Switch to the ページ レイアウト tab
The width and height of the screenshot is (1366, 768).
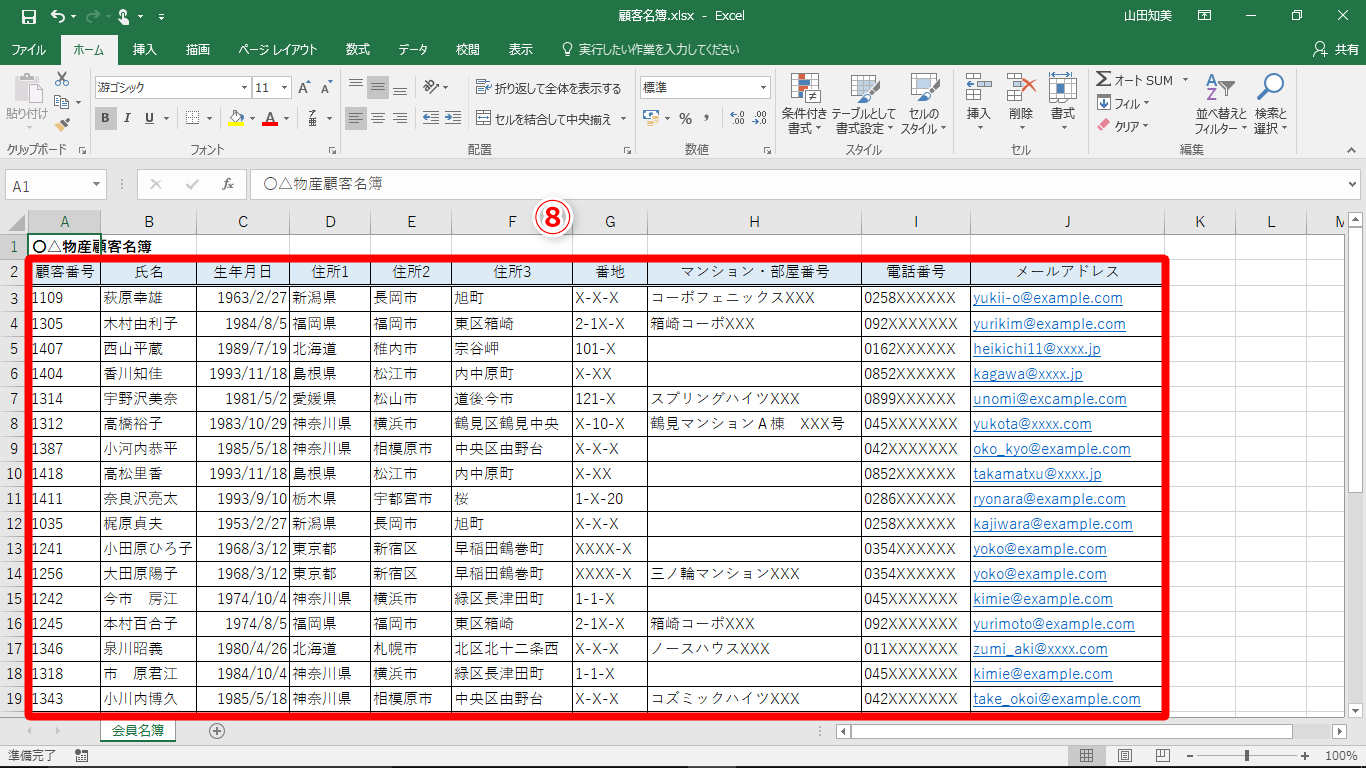(x=278, y=49)
